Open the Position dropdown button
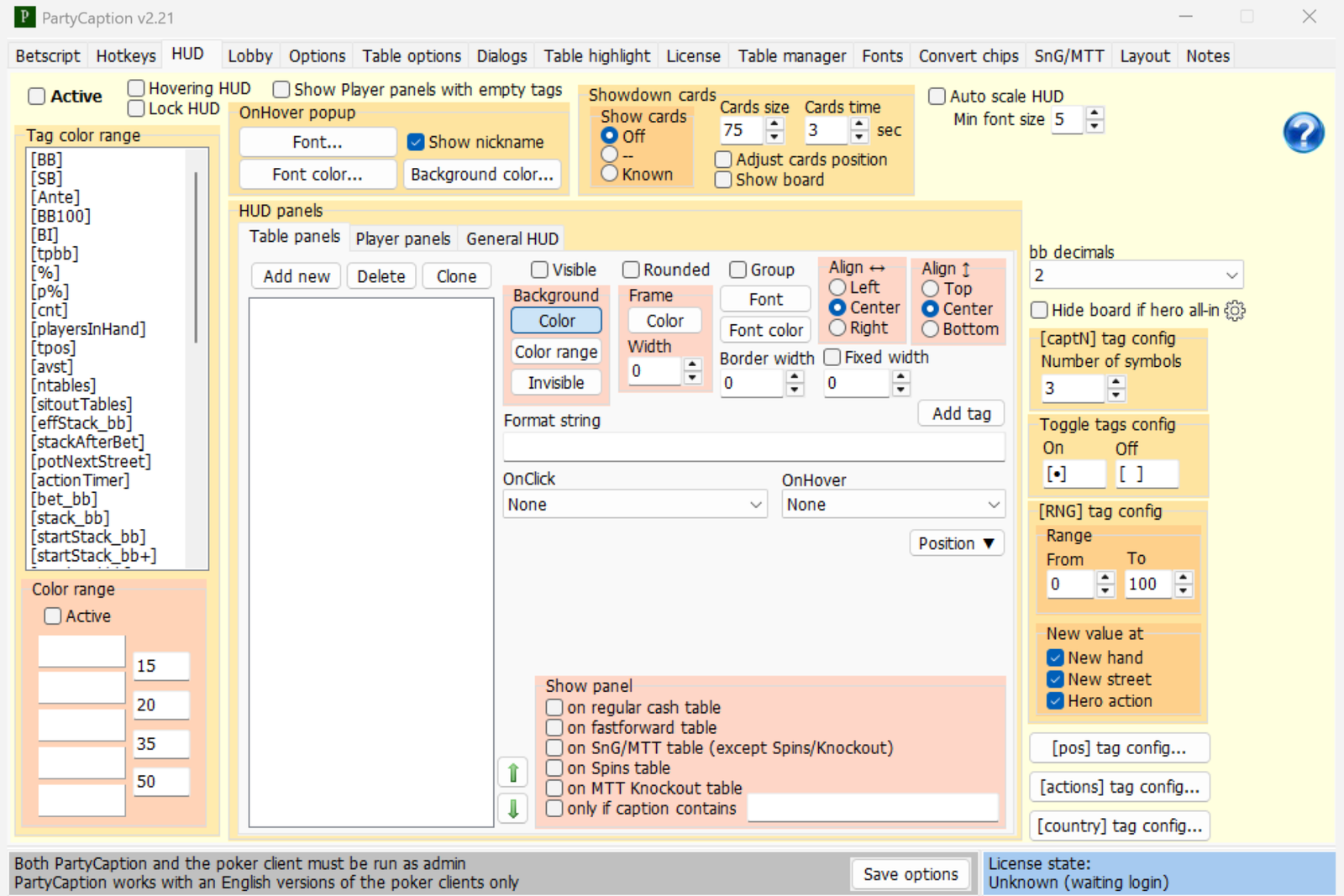 (x=956, y=543)
